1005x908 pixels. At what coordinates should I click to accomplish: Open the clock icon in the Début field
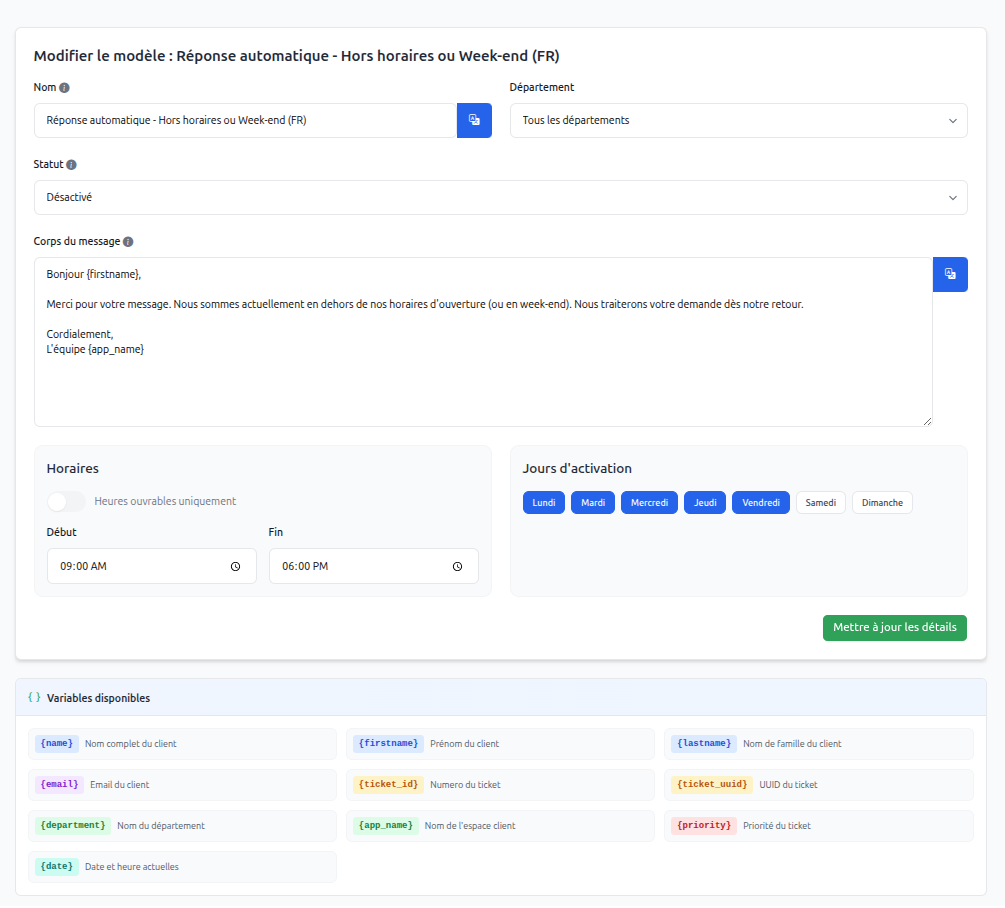tap(236, 566)
